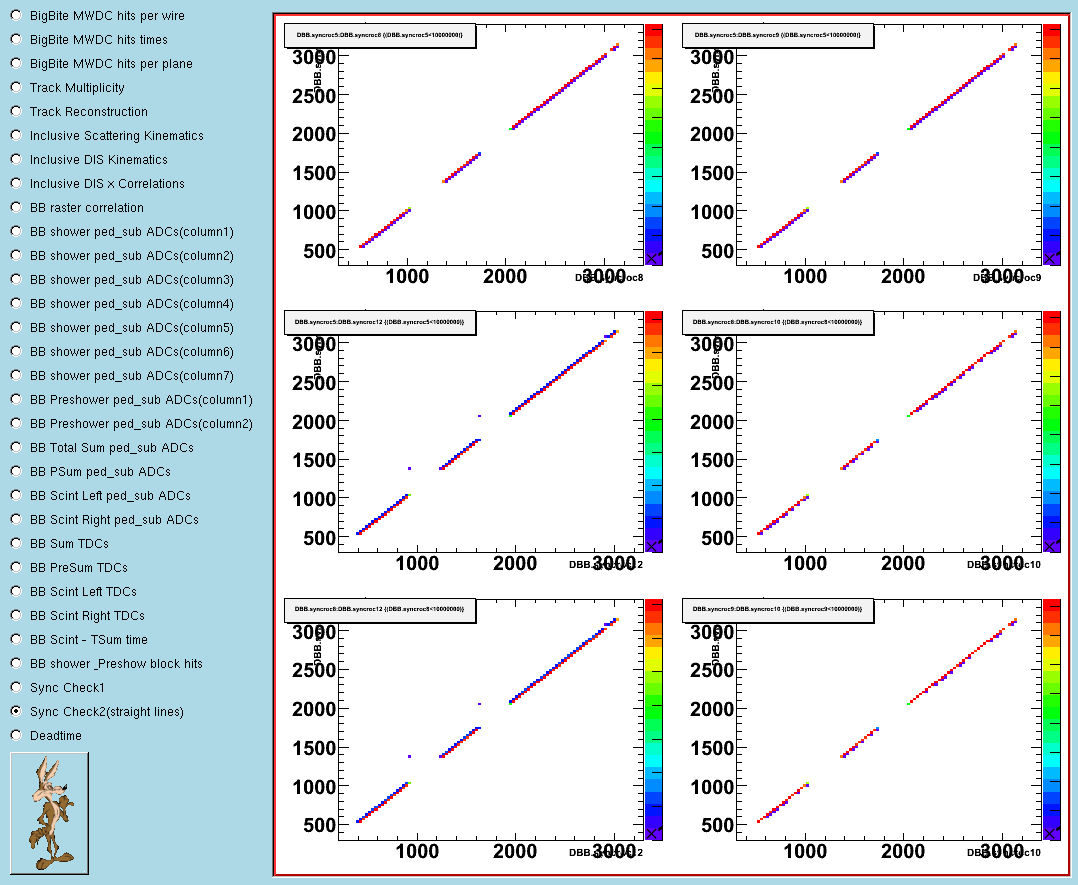This screenshot has height=885, width=1078.
Task: Click the syncroc5:syncroc9 plot title box
Action: click(x=778, y=35)
